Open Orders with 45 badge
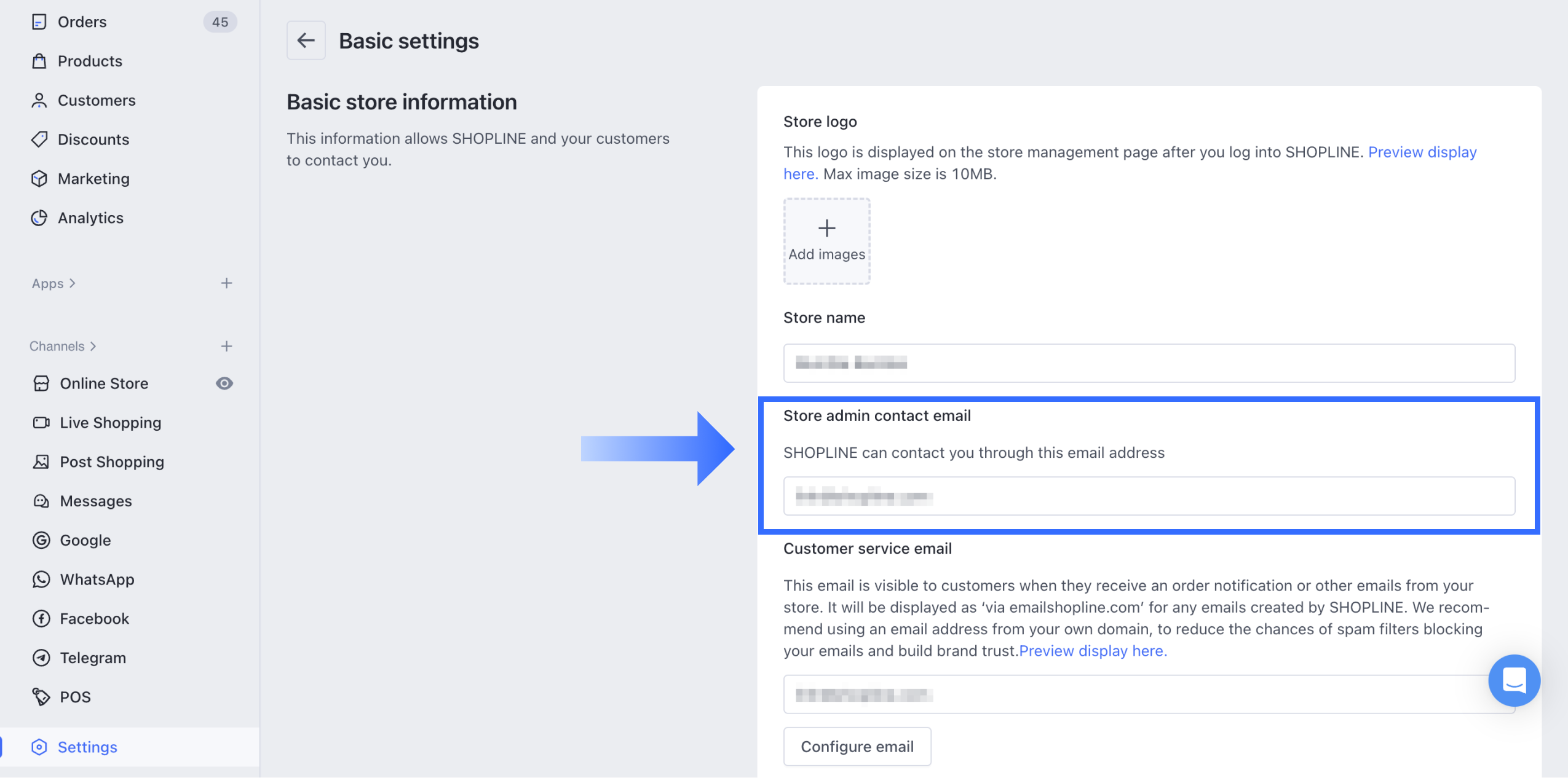This screenshot has width=1568, height=778. 82,22
